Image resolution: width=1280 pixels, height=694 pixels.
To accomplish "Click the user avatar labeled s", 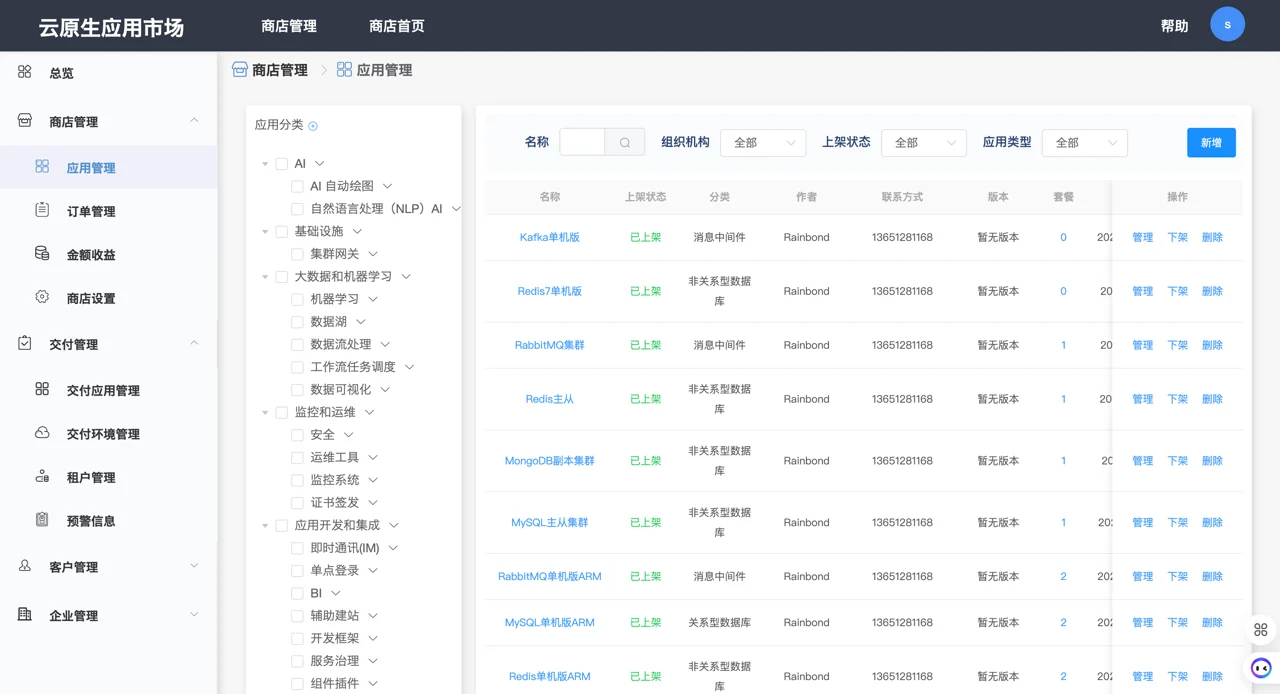I will [1227, 25].
